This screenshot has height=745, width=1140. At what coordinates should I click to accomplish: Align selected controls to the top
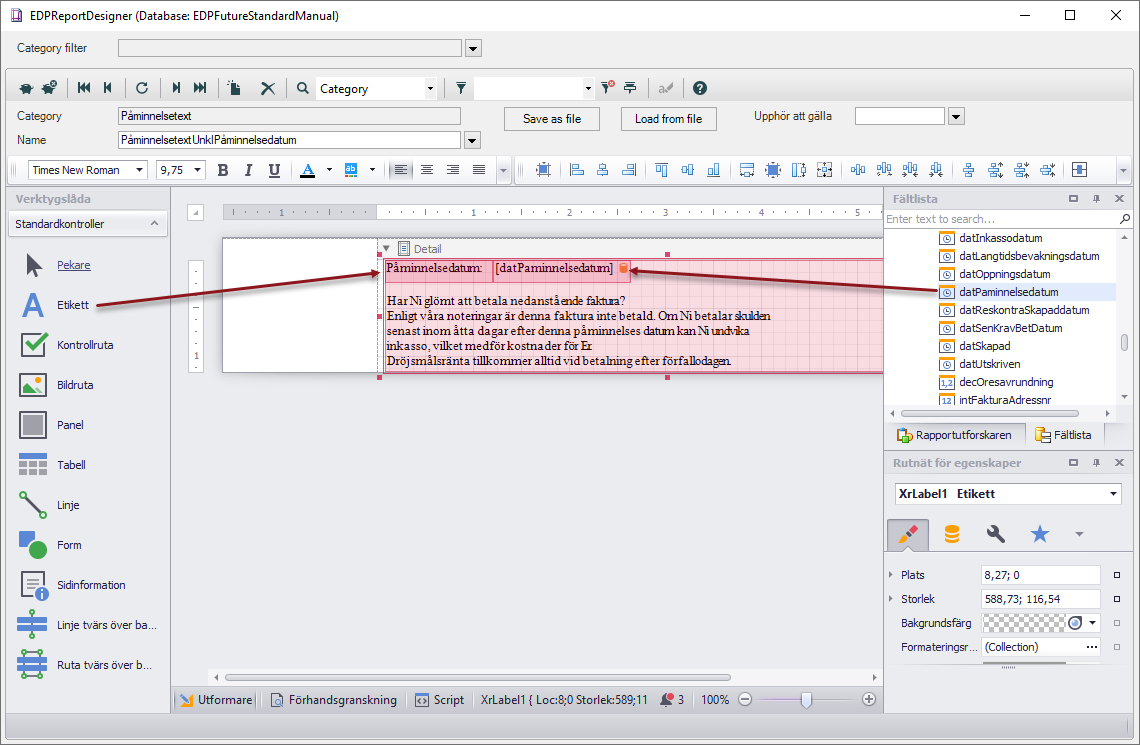pyautogui.click(x=661, y=170)
